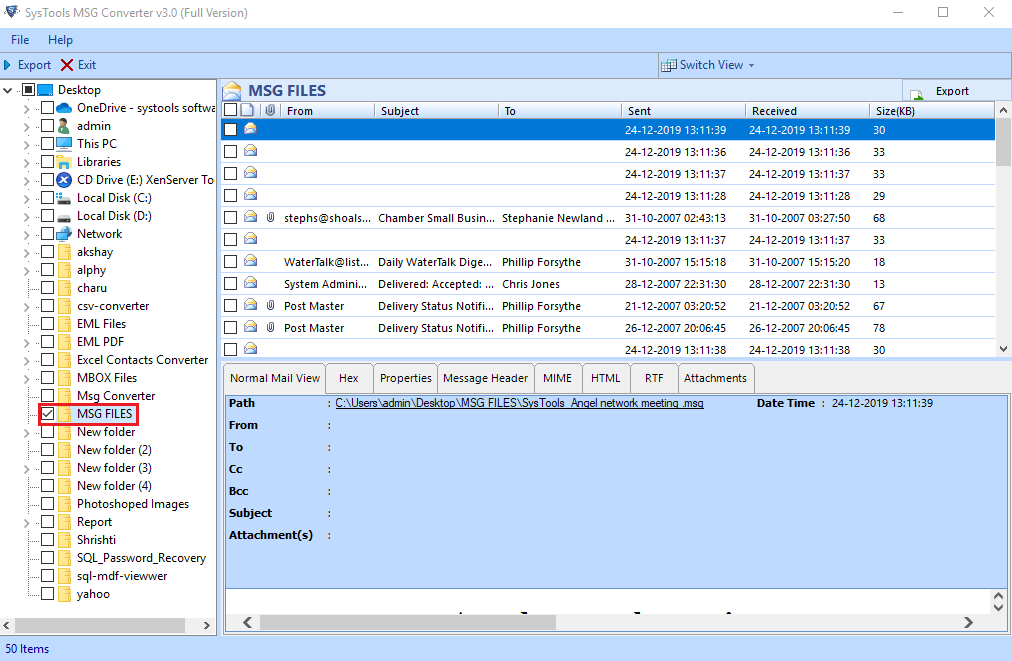Click the SysTools logo in the title bar
The image size is (1012, 661).
[x=13, y=13]
